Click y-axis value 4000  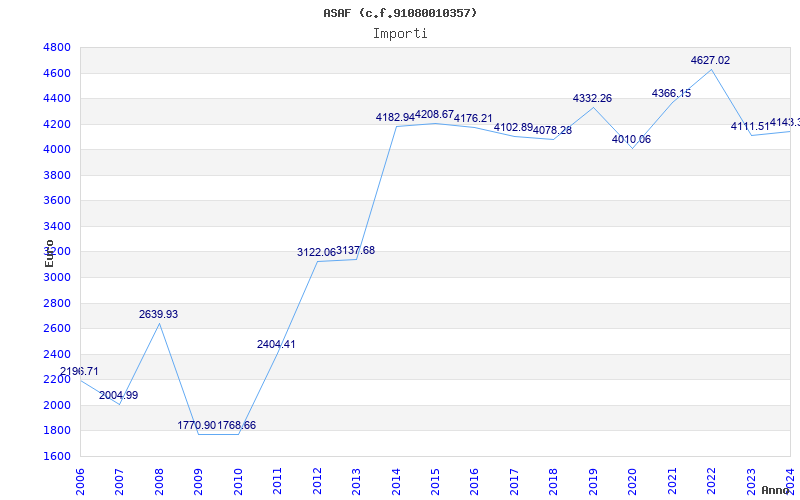point(57,149)
